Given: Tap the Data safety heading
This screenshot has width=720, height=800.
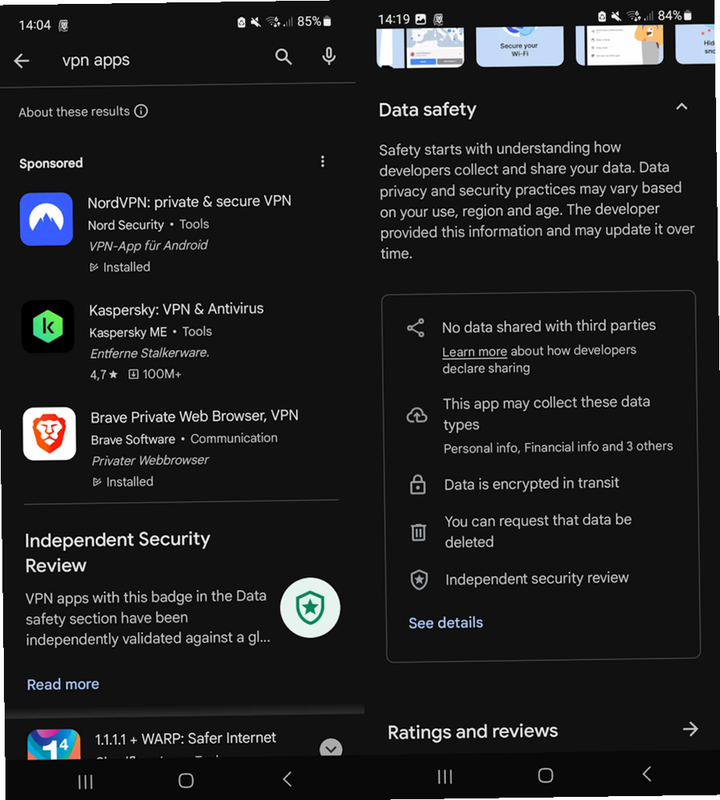Looking at the screenshot, I should 428,109.
